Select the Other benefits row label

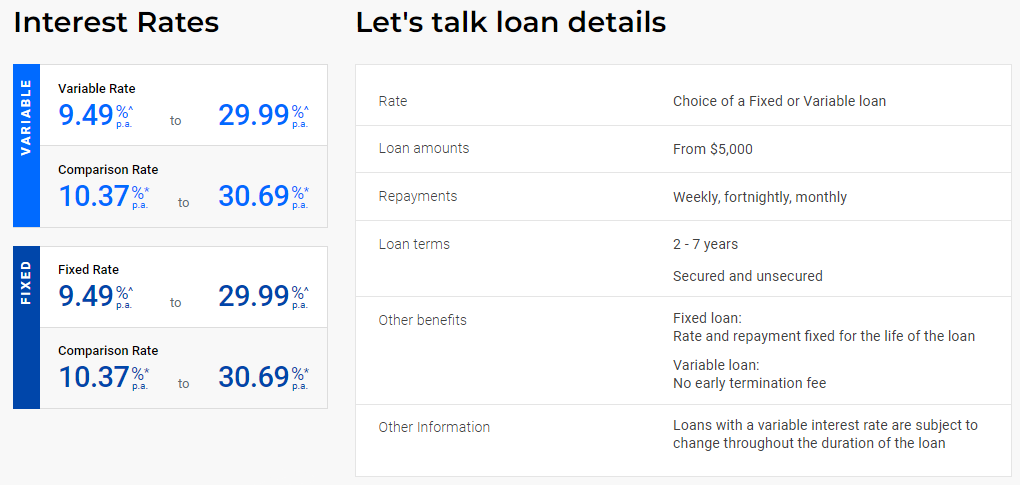pos(423,320)
